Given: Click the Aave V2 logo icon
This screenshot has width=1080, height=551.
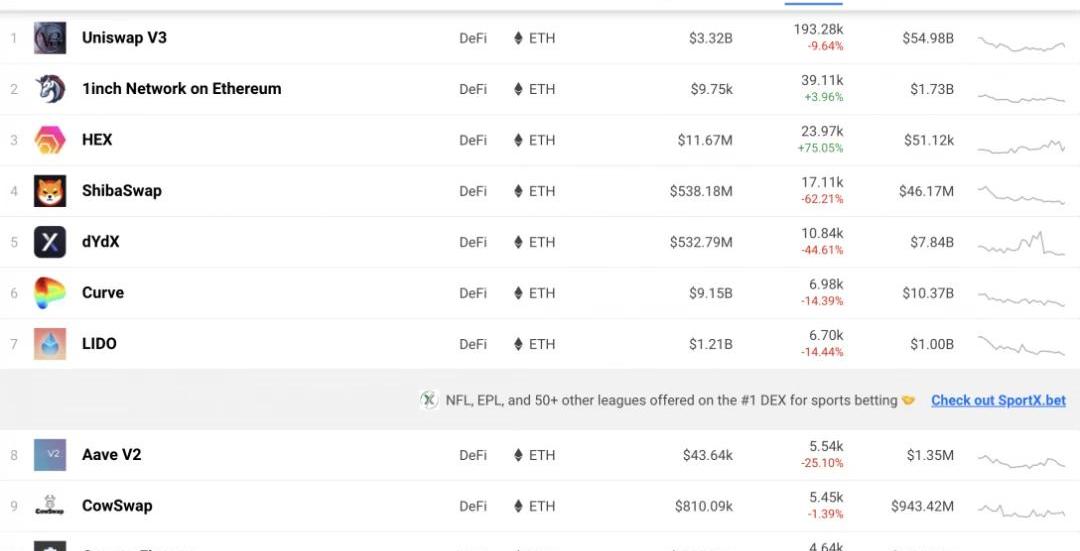Looking at the screenshot, I should [x=50, y=455].
